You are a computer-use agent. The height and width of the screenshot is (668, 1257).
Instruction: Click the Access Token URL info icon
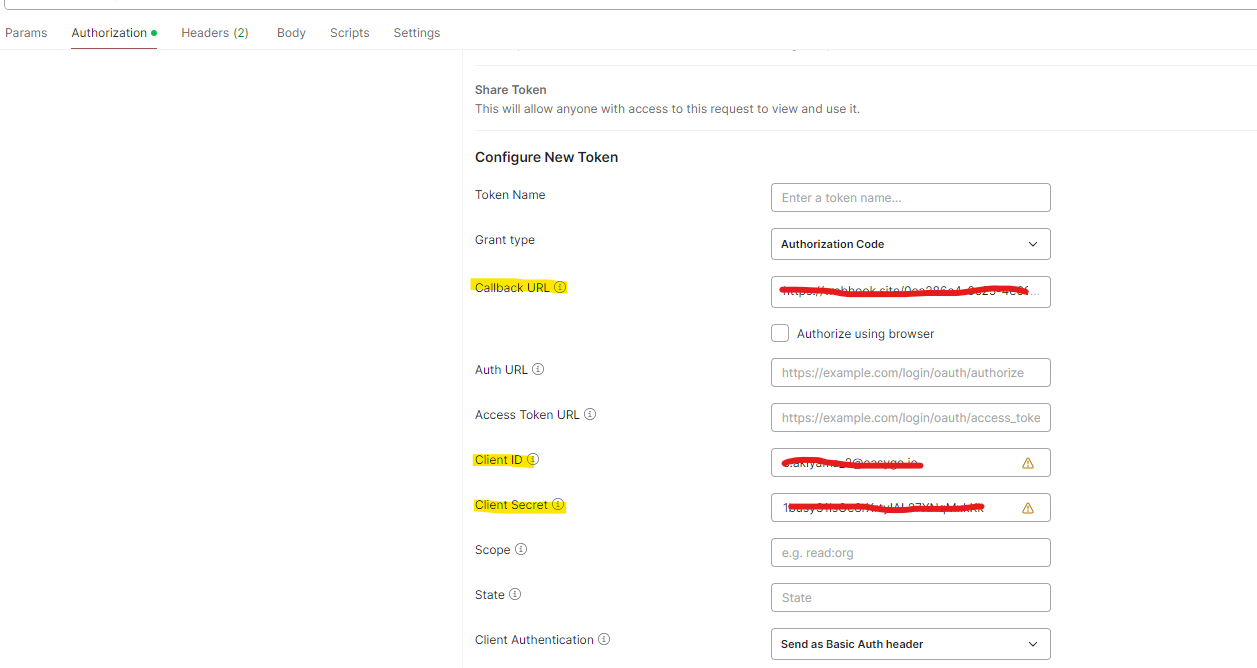point(590,414)
